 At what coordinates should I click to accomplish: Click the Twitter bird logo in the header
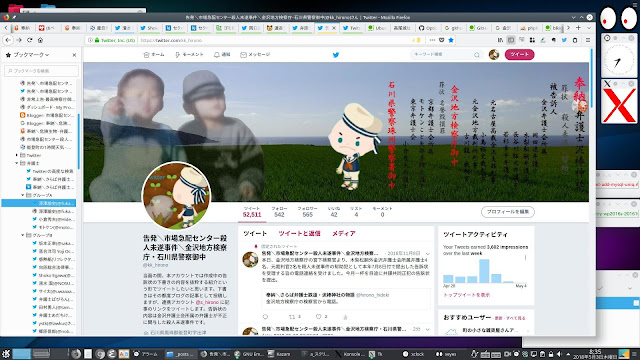point(336,55)
